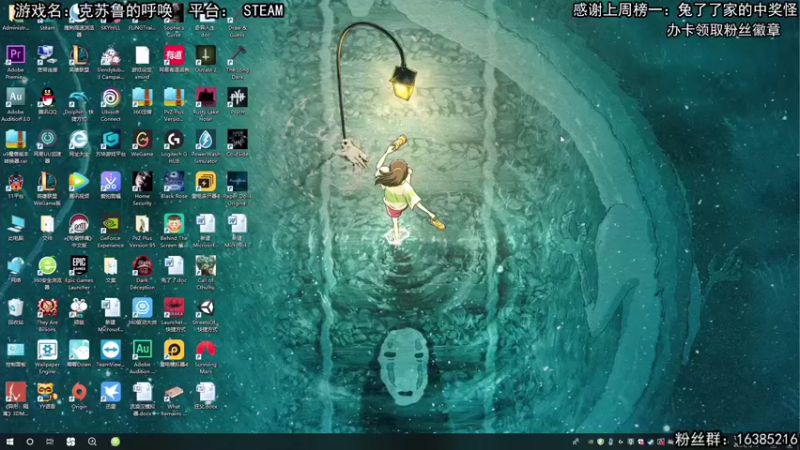Open the CoidSide game icon

[237, 139]
